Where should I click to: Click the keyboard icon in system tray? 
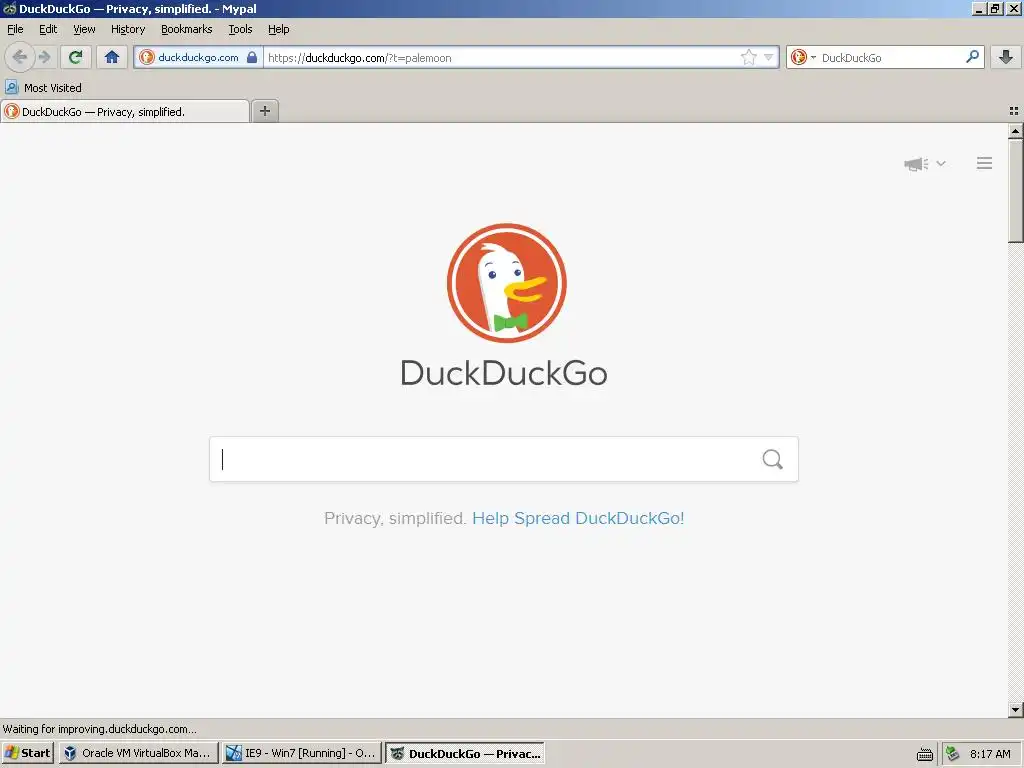point(925,754)
